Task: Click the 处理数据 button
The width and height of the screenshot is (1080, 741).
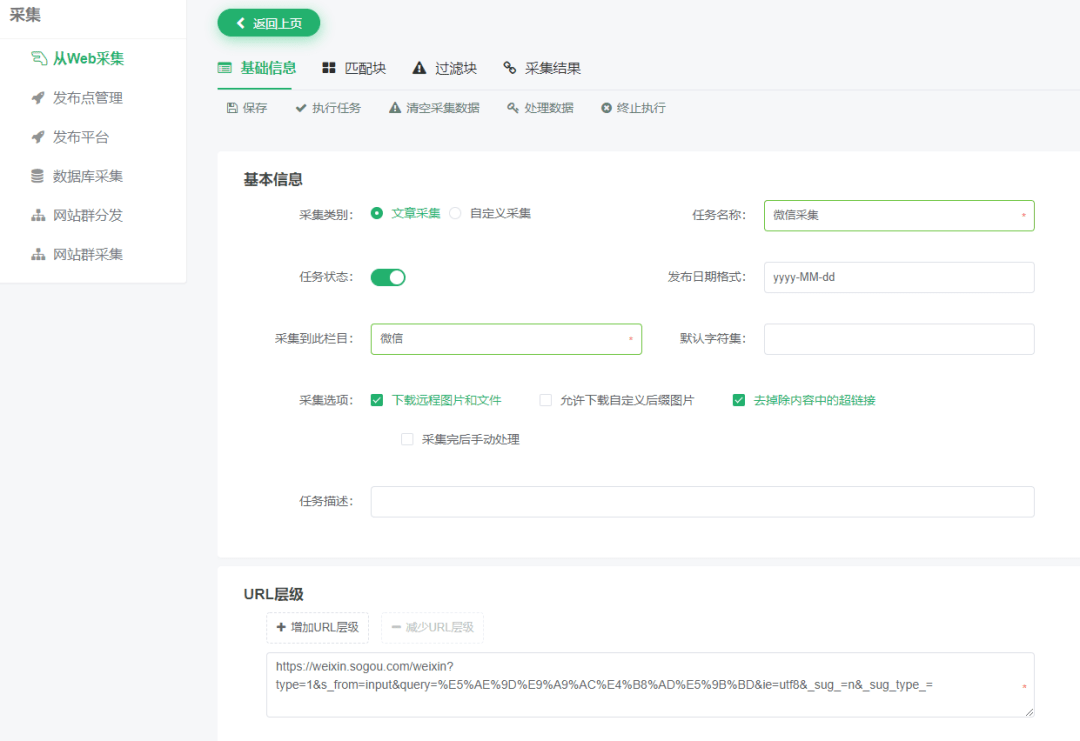Action: (x=541, y=107)
